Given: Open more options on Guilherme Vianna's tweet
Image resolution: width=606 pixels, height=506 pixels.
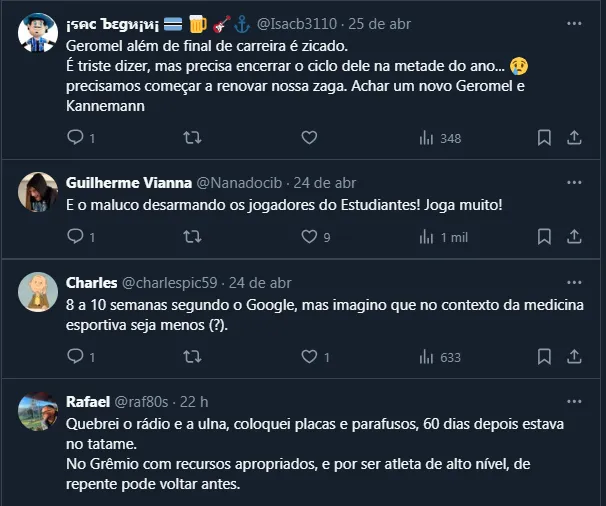Looking at the screenshot, I should pos(574,182).
